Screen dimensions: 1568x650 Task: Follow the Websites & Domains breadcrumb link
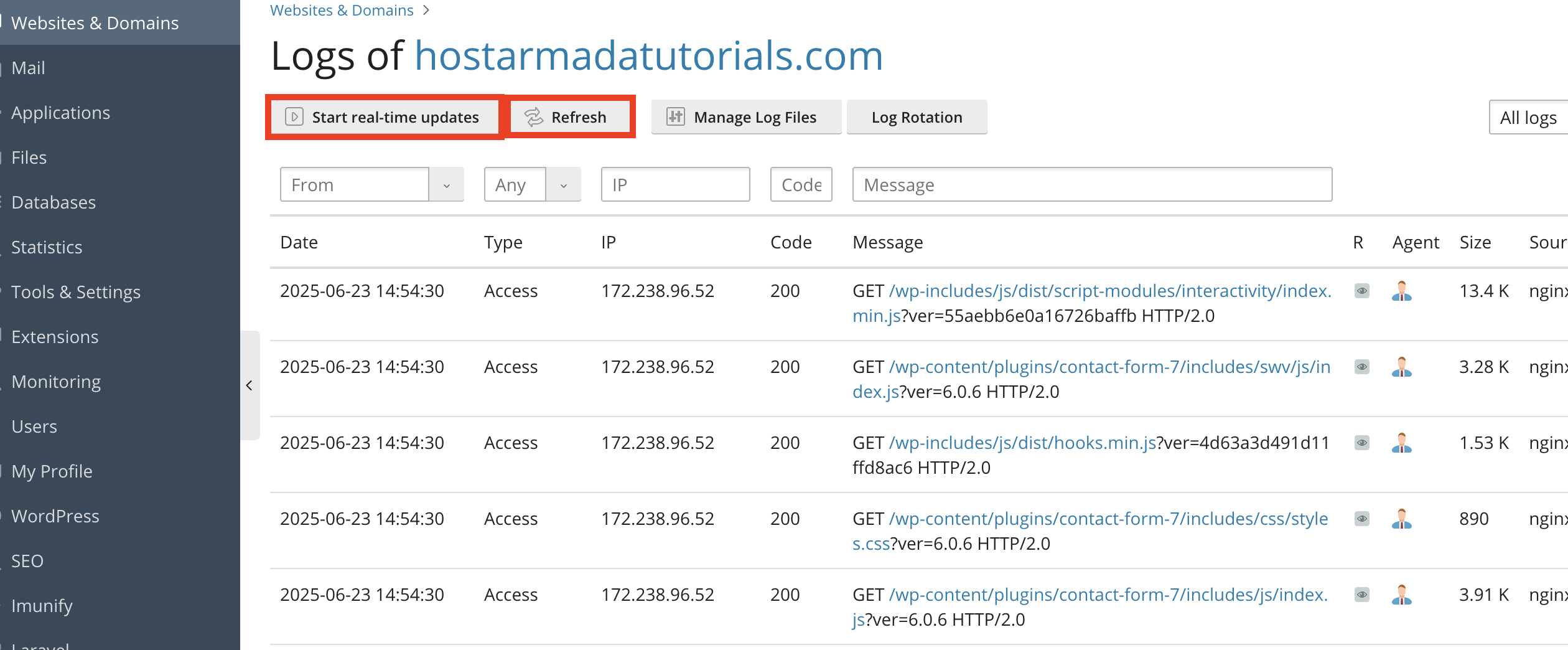(342, 10)
